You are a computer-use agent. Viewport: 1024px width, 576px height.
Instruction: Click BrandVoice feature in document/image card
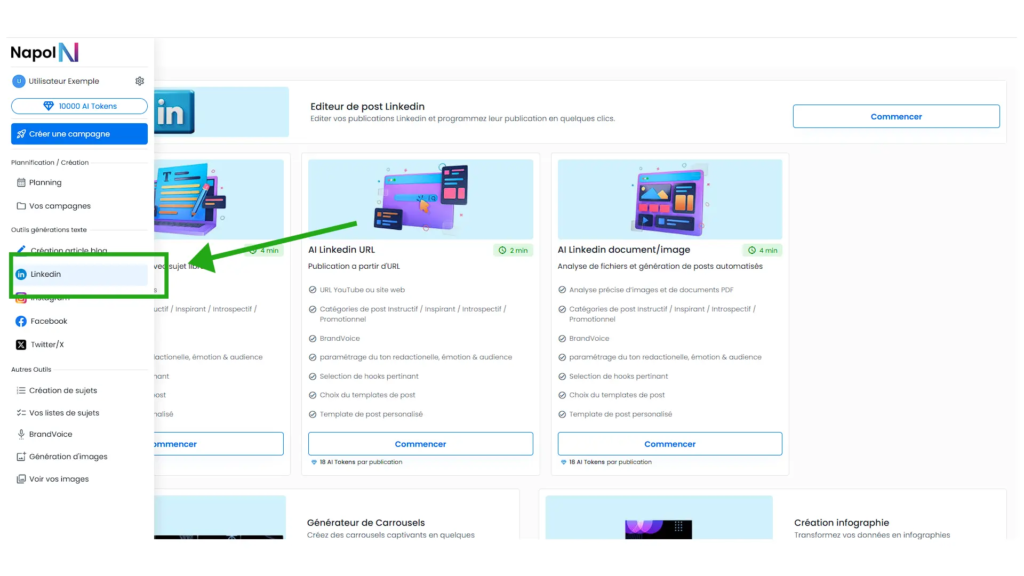click(x=589, y=338)
